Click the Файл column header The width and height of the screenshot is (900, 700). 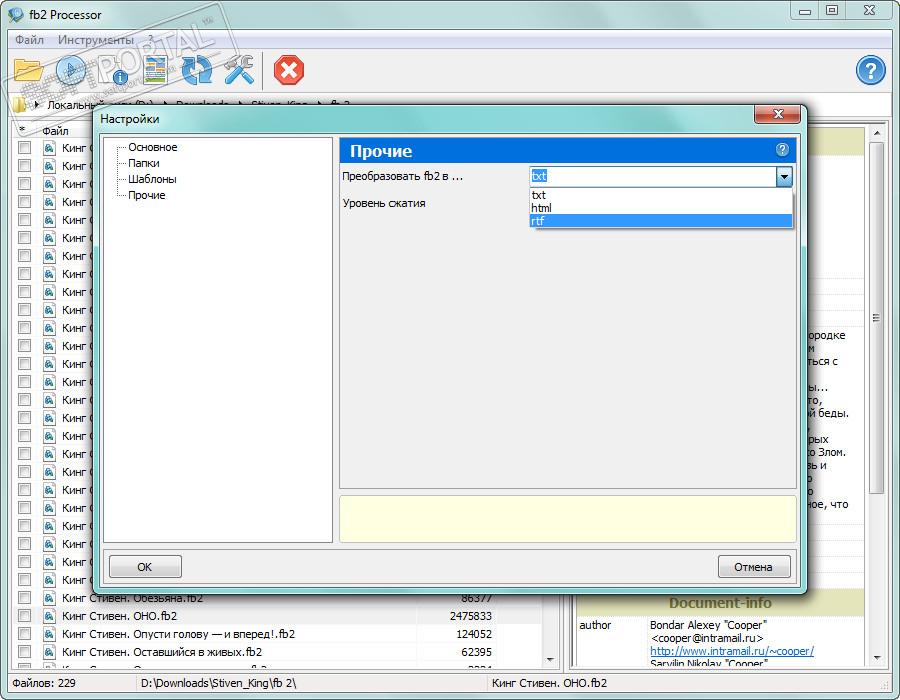coord(55,131)
